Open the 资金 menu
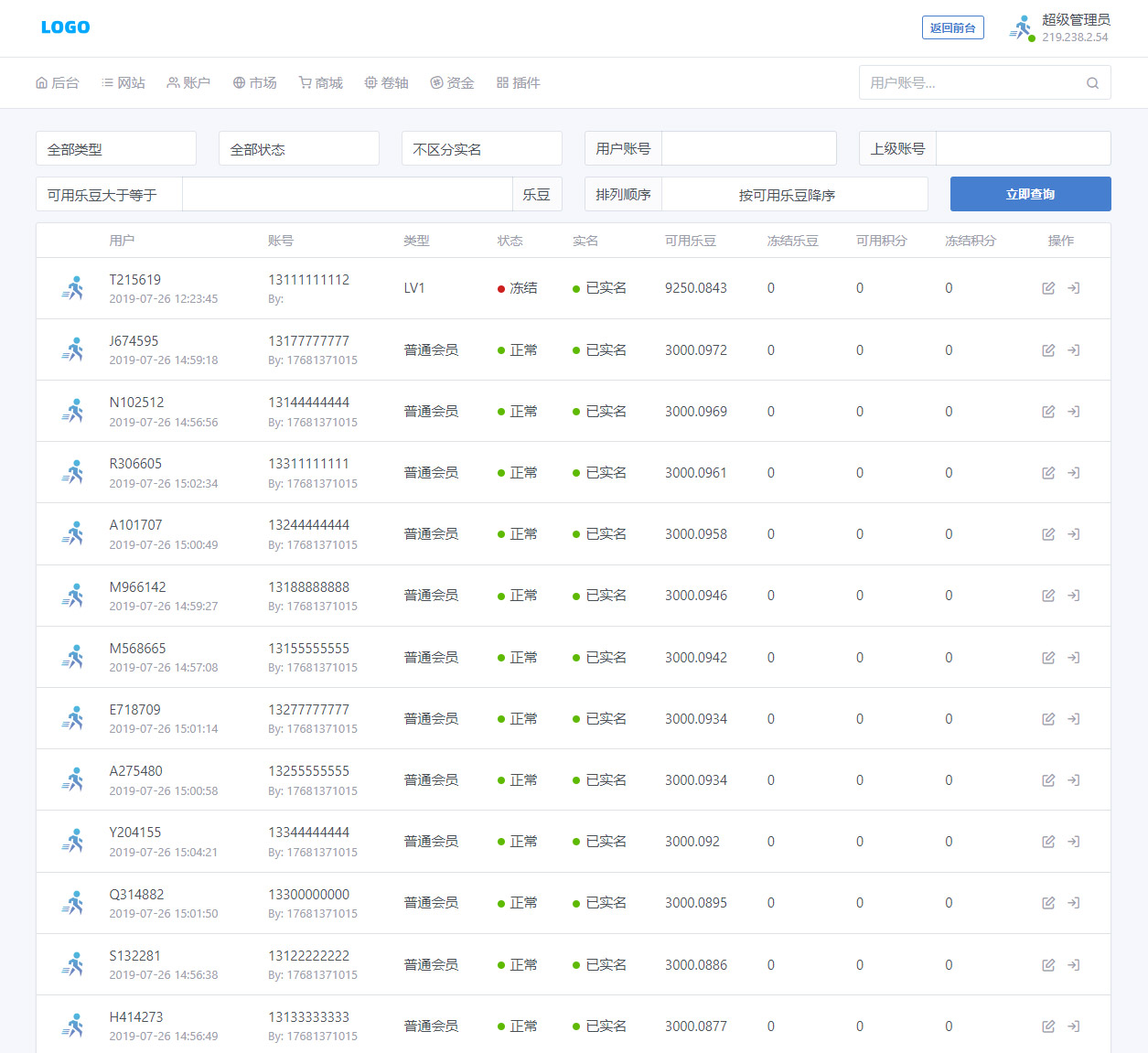Screen dimensions: 1148x1053 pos(452,83)
